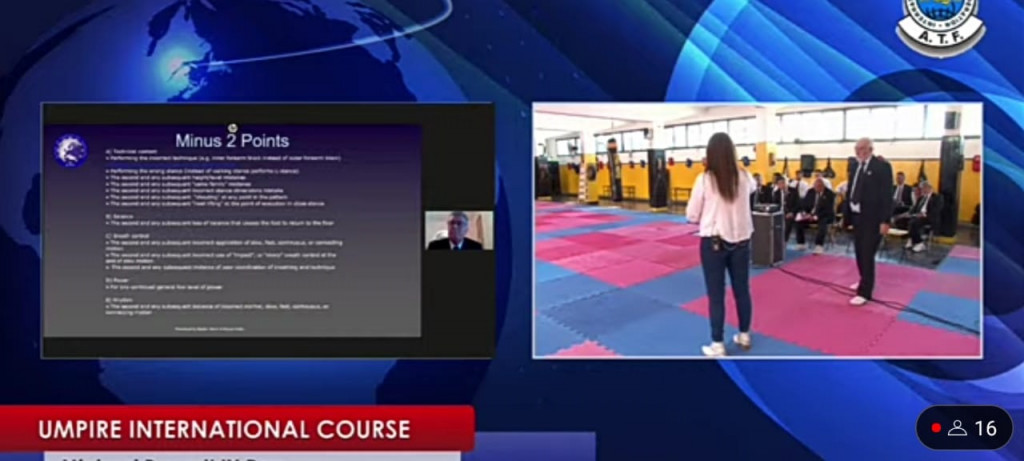
Task: Click the globe logo on the slide
Action: tap(71, 151)
